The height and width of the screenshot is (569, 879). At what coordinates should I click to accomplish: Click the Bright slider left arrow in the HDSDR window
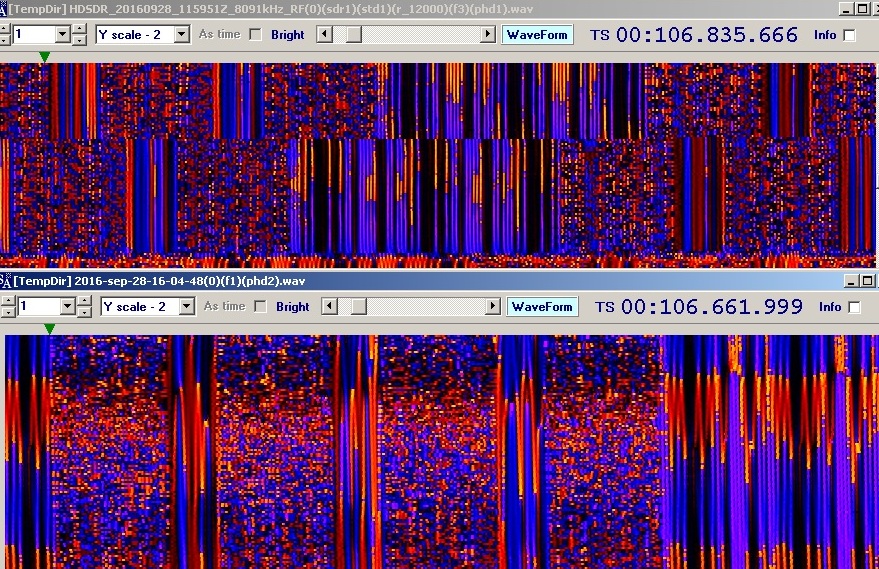point(324,35)
